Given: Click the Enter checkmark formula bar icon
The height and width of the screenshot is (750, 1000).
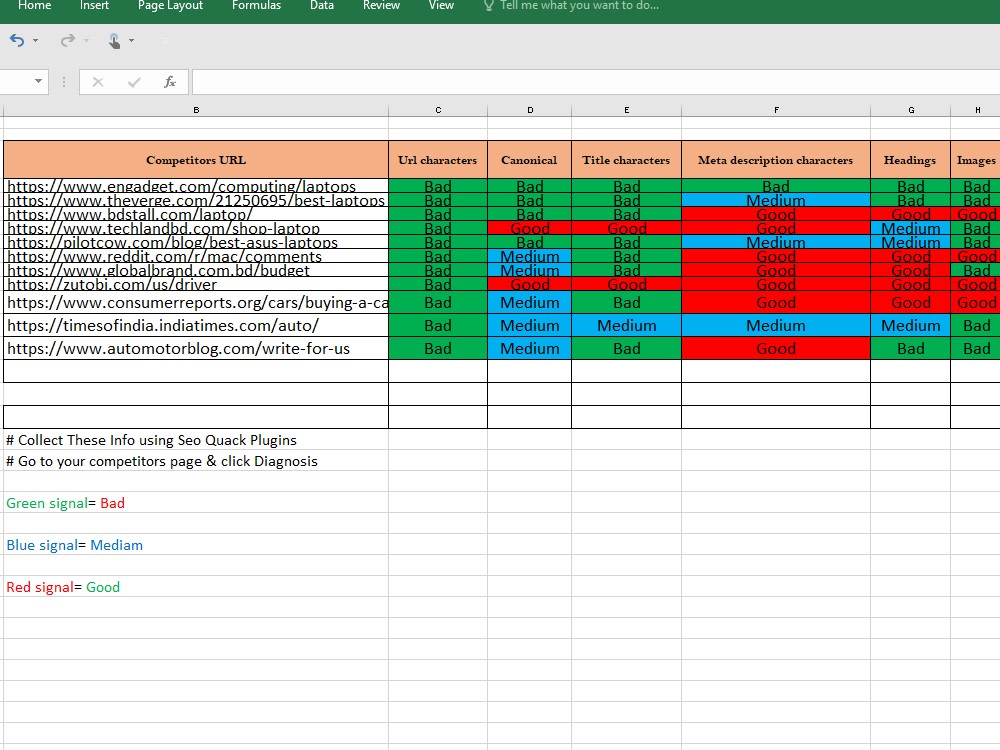Looking at the screenshot, I should click(134, 82).
